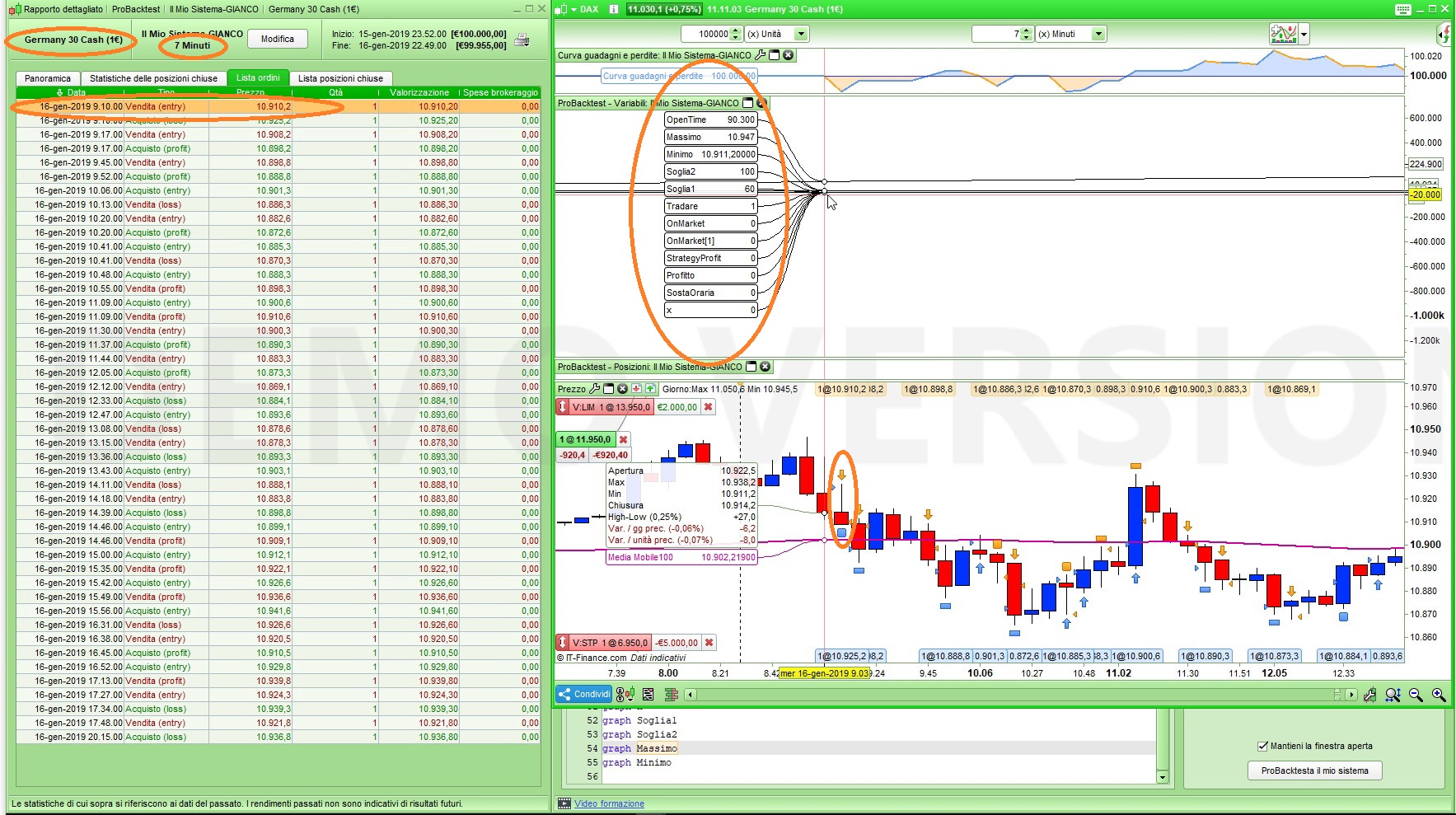The height and width of the screenshot is (815, 1456).
Task: Open the indicators and trading systems icon
Action: click(x=1283, y=34)
